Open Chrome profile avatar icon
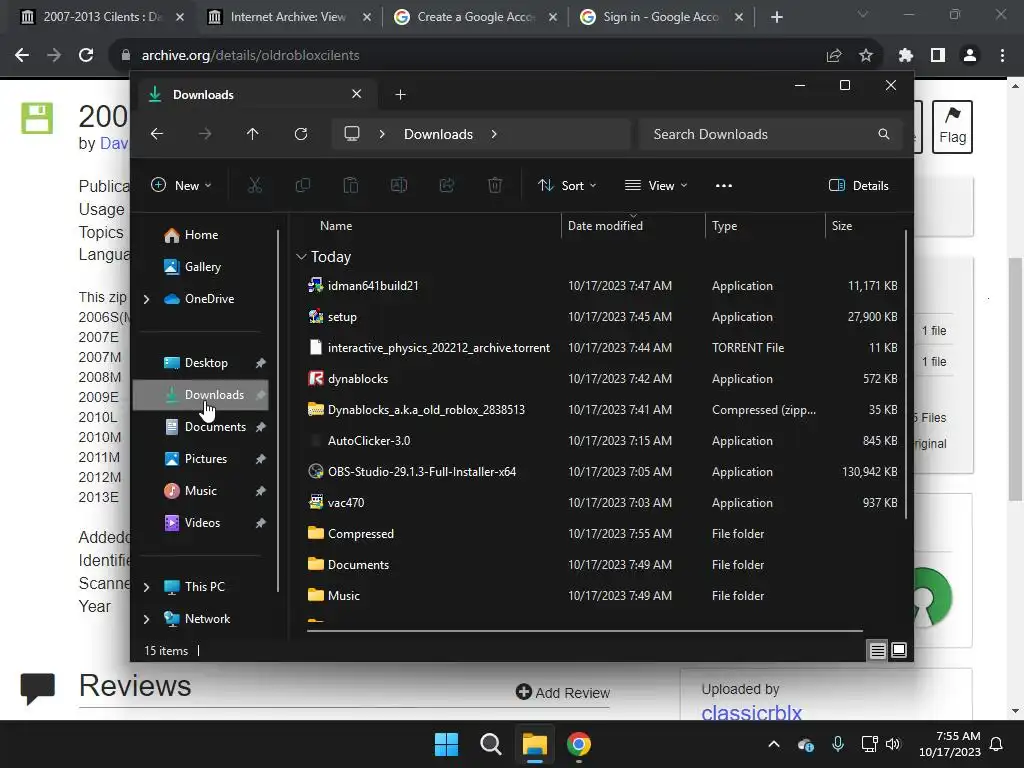The height and width of the screenshot is (768, 1024). (970, 56)
